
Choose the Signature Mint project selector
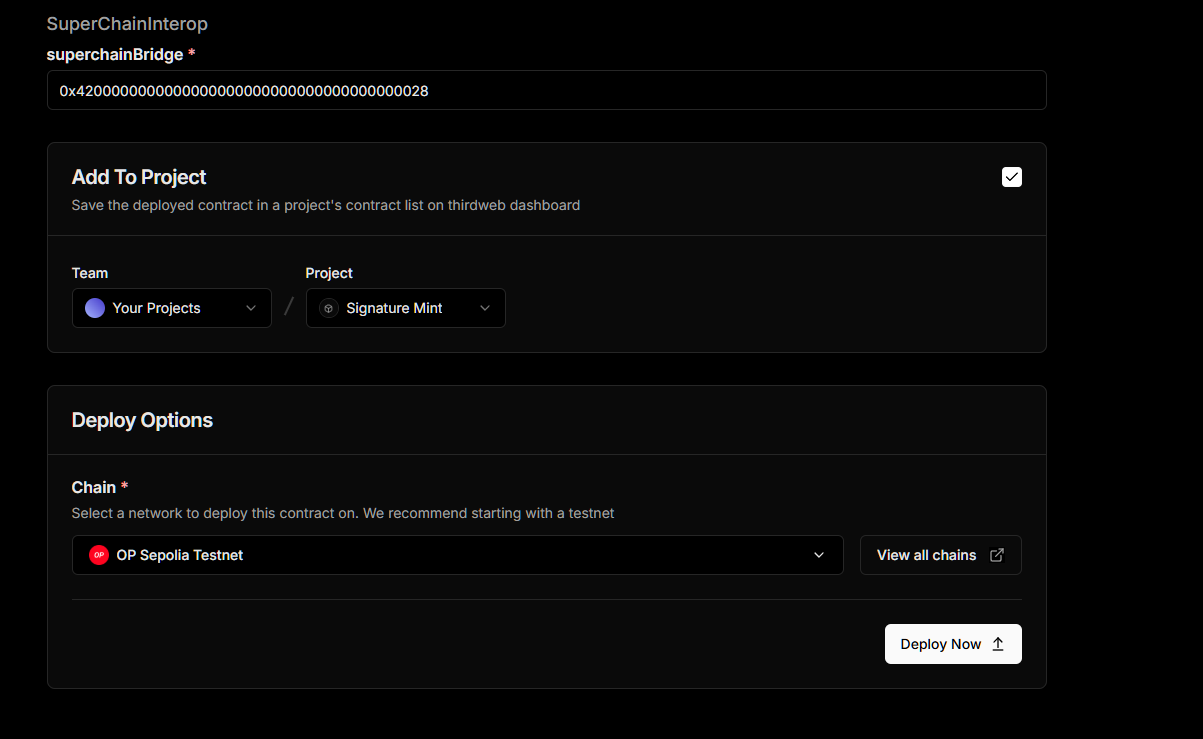coord(394,308)
